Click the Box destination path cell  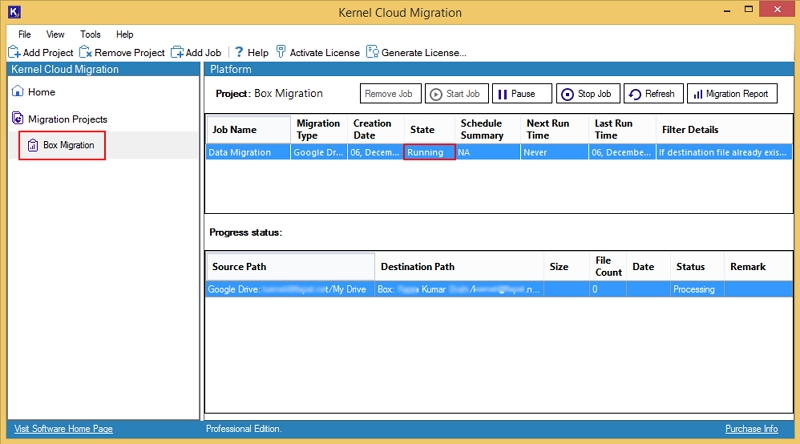point(460,289)
